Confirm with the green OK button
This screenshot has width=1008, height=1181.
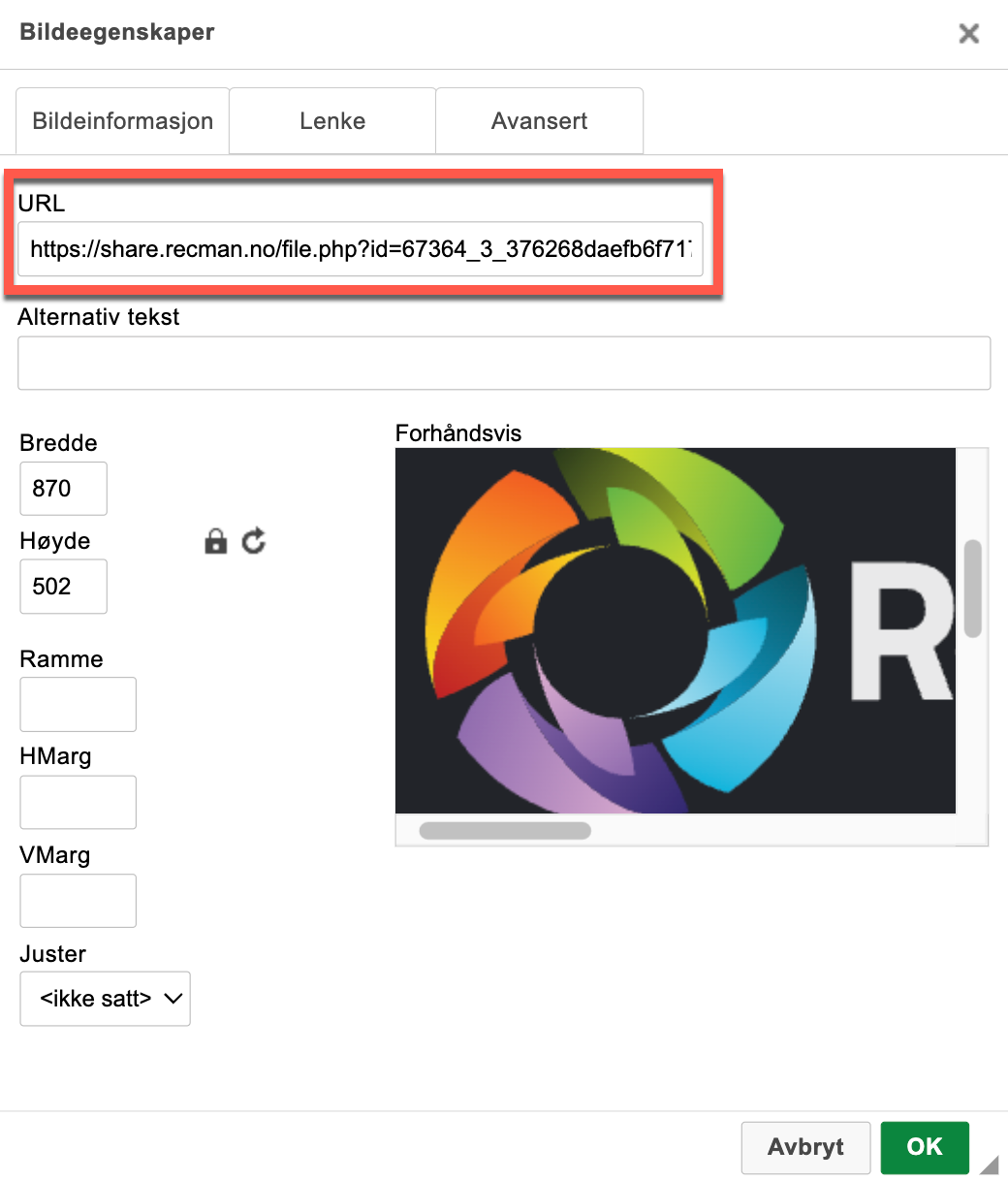924,1147
